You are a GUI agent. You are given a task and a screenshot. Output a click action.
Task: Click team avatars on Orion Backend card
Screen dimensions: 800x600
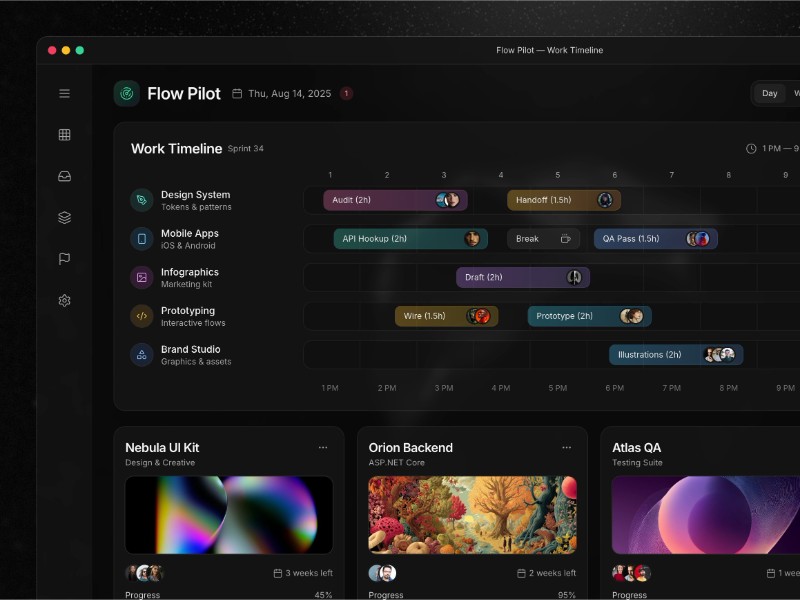(x=383, y=573)
